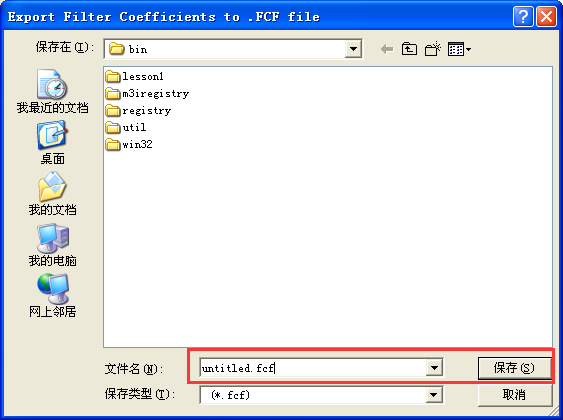Click the 保存(S) save button
The height and width of the screenshot is (420, 563).
(514, 368)
